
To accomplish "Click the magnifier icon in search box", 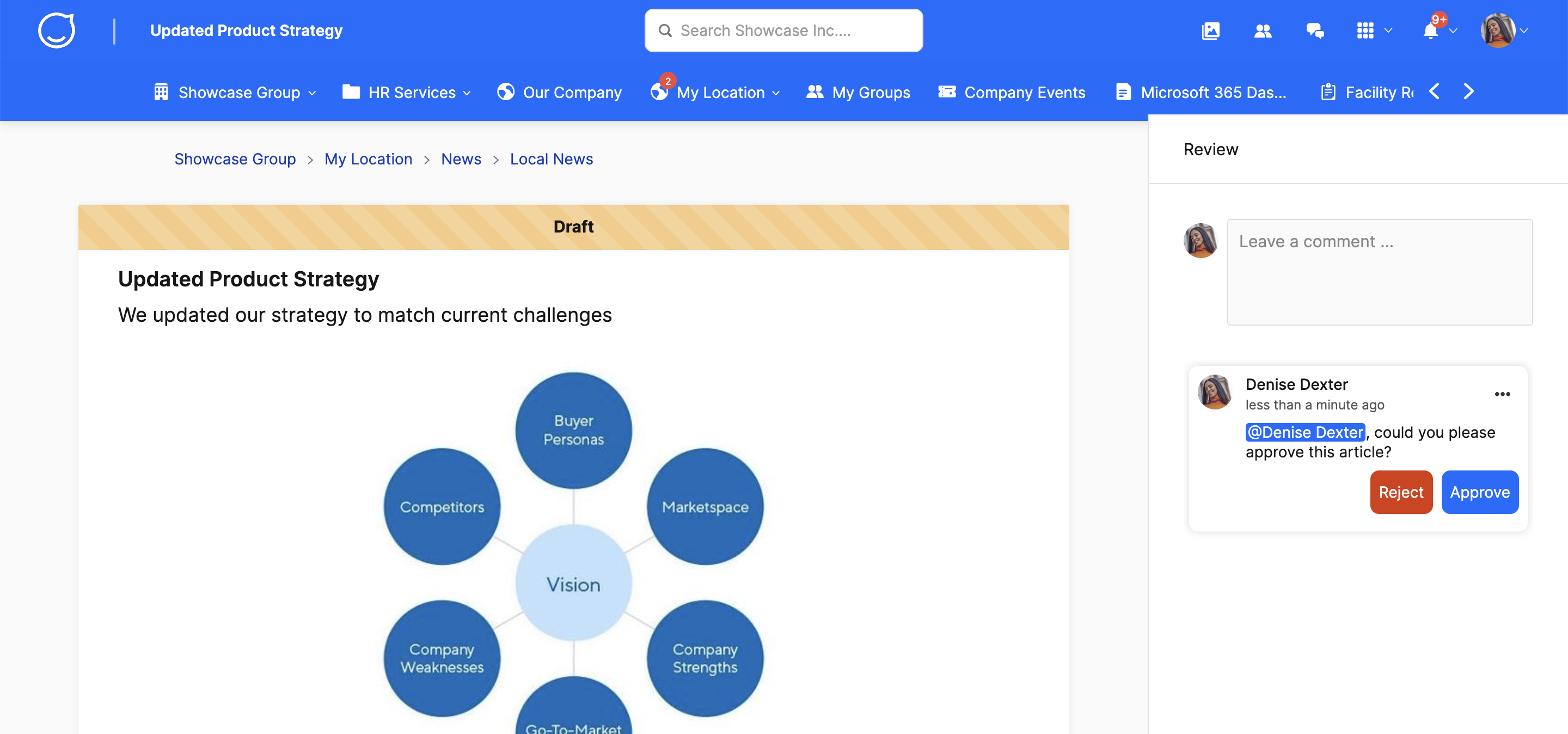I will [665, 30].
